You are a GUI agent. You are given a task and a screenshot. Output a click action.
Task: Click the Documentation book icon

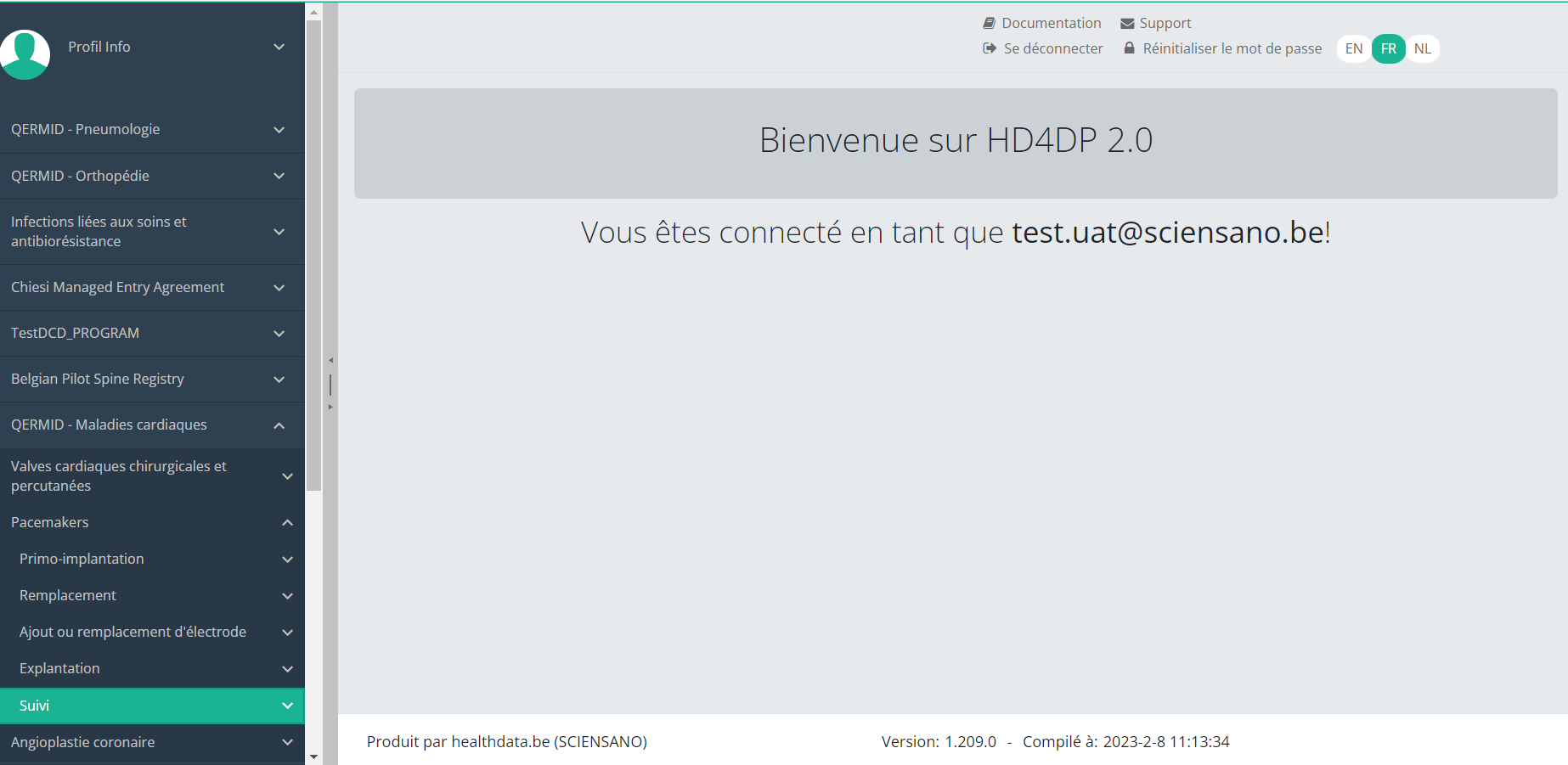pos(989,23)
